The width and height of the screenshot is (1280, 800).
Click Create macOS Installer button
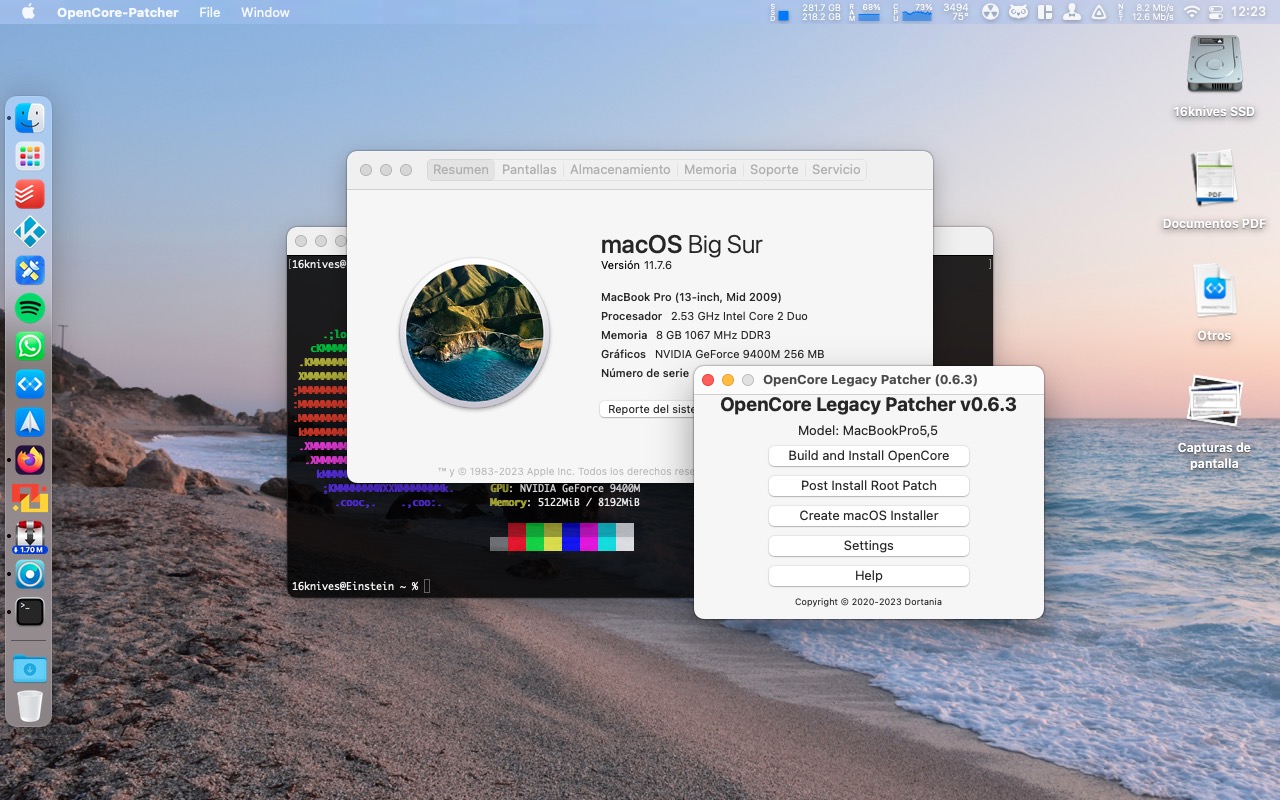coord(869,516)
